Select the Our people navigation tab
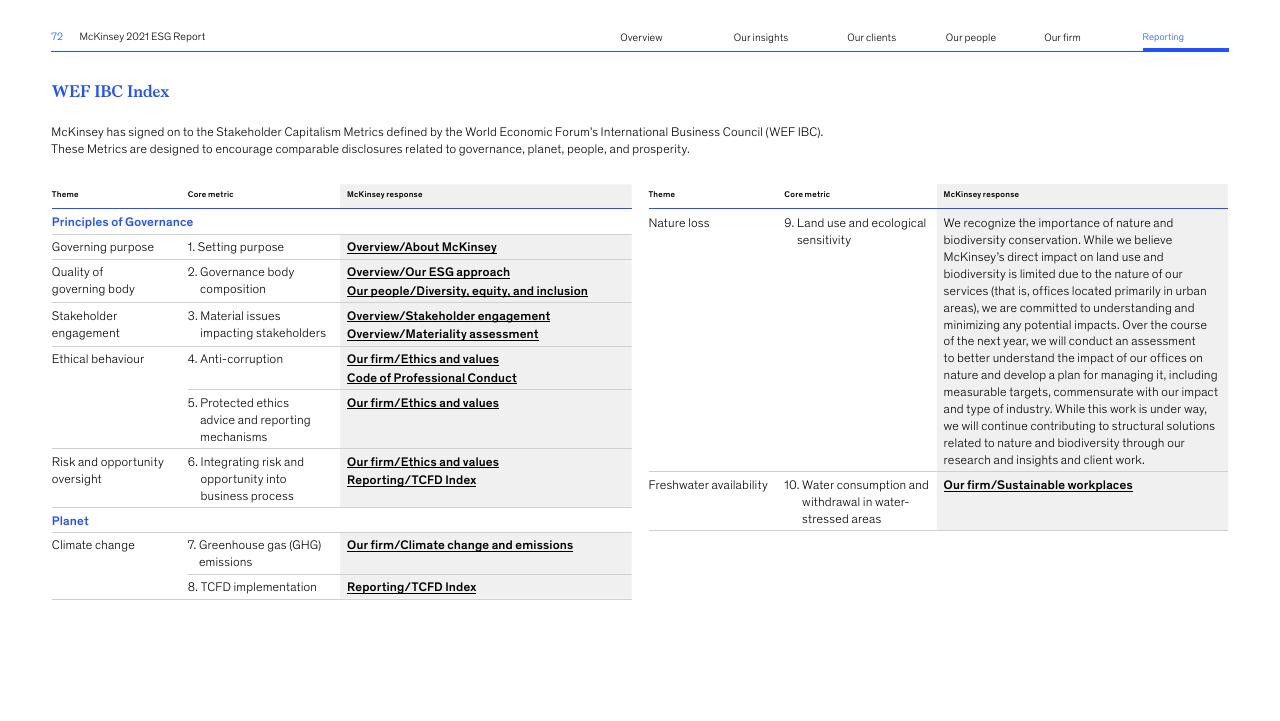Screen dimensions: 1280x721 (970, 37)
